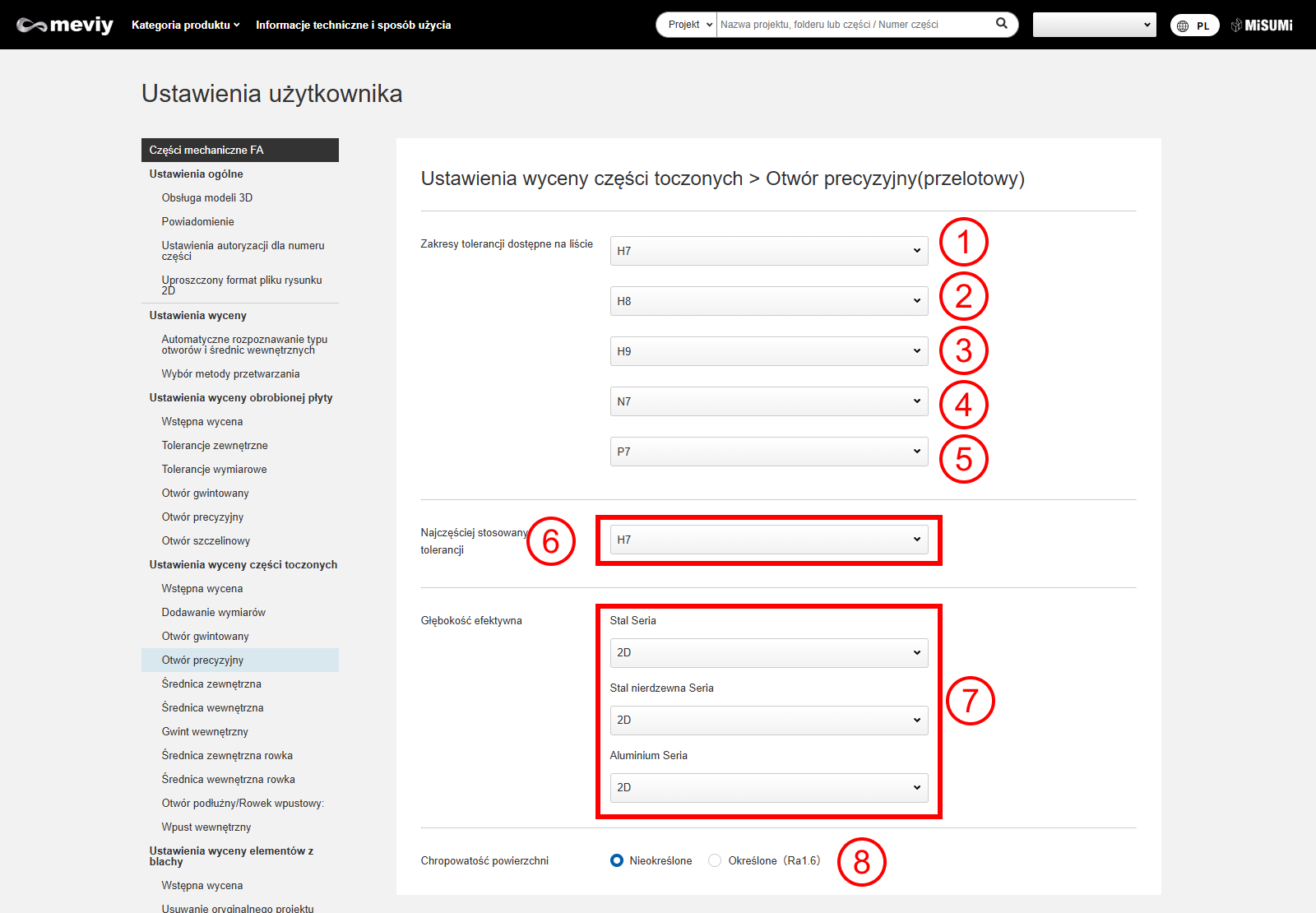Open Kategoria produktu menu
Image resolution: width=1316 pixels, height=913 pixels.
tap(185, 25)
